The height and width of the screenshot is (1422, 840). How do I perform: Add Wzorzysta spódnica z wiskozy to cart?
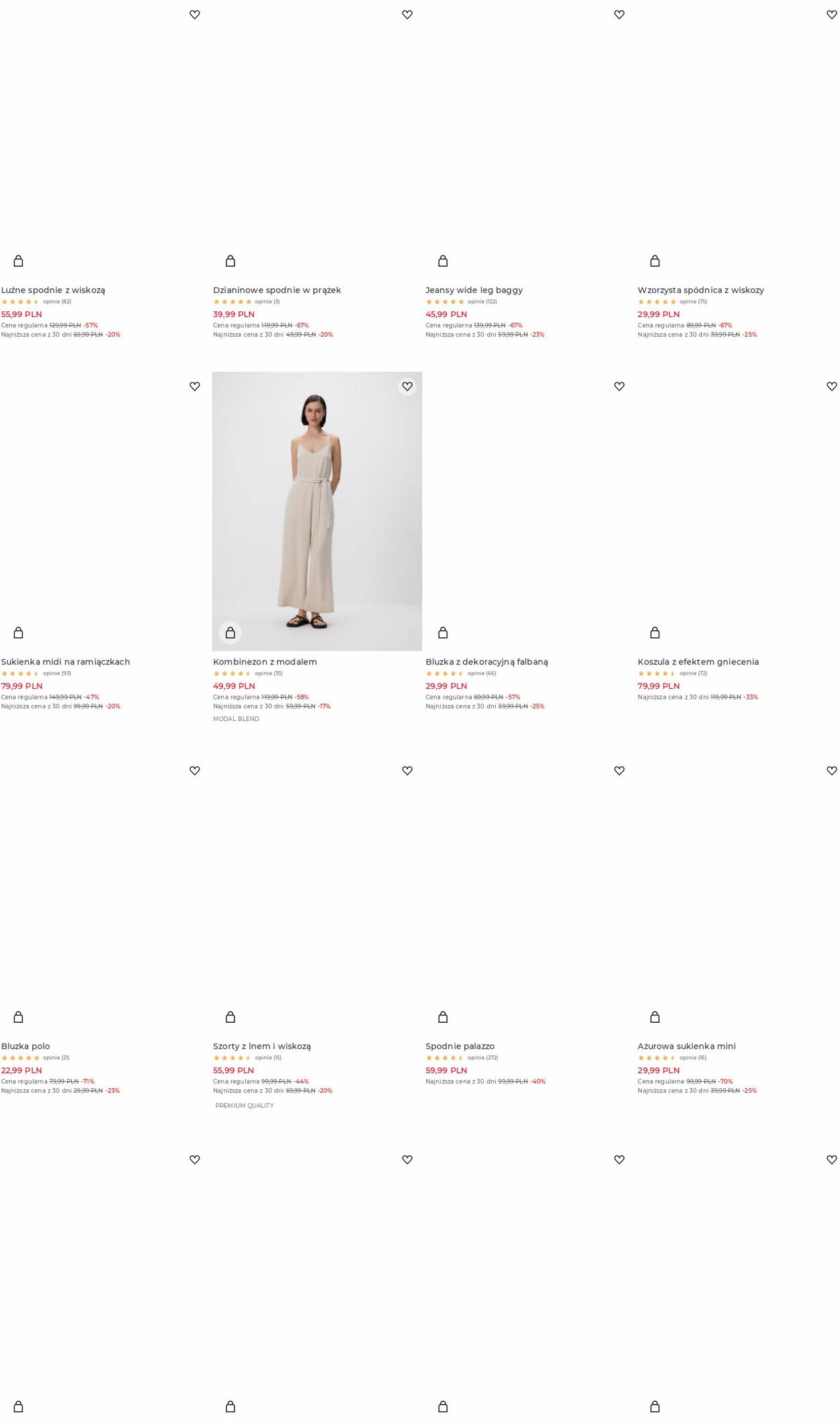tap(655, 261)
